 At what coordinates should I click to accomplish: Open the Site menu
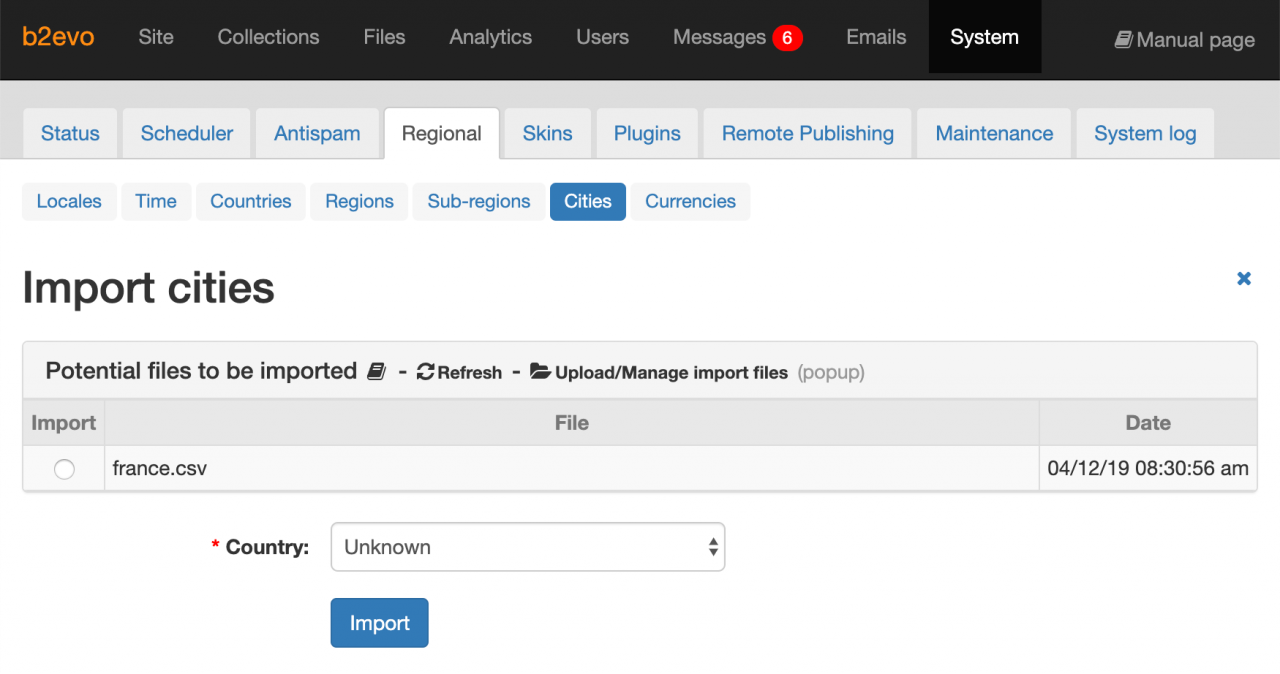tap(156, 37)
